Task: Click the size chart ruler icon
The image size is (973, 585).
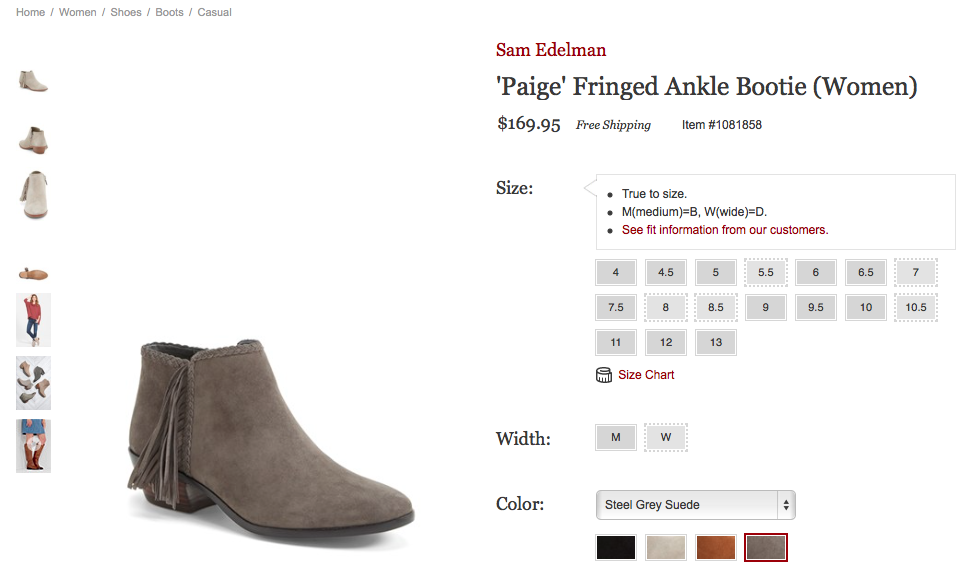Action: coord(603,375)
